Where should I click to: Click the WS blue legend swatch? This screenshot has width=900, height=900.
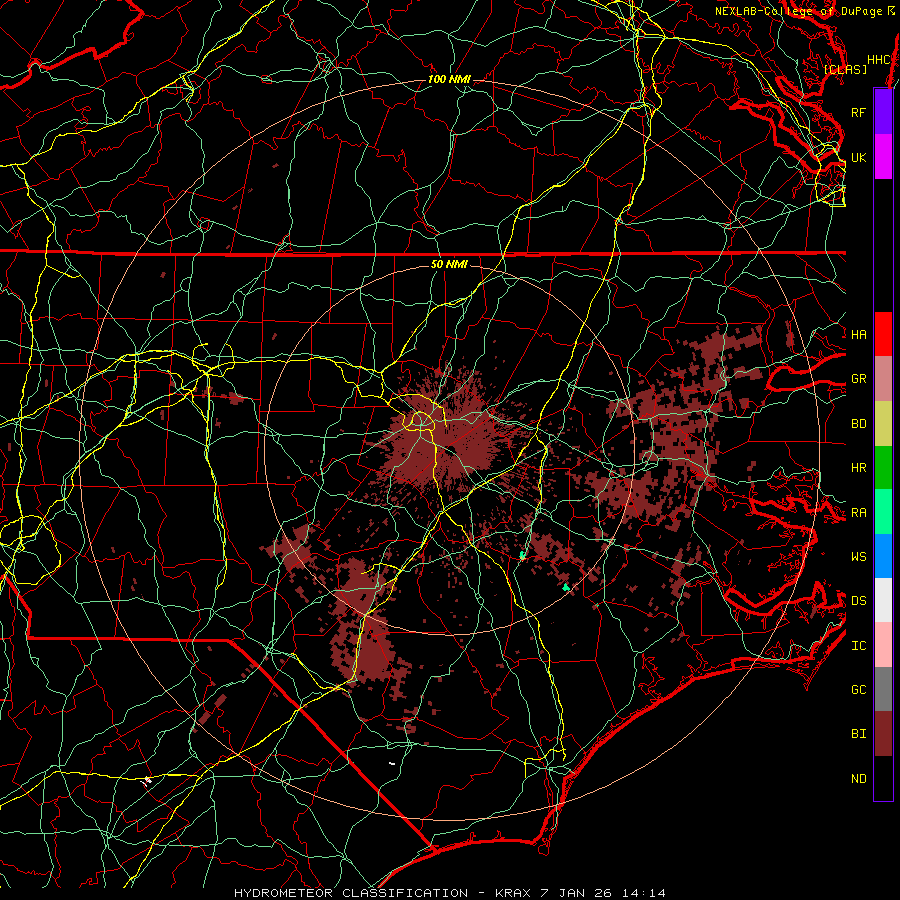click(x=883, y=556)
